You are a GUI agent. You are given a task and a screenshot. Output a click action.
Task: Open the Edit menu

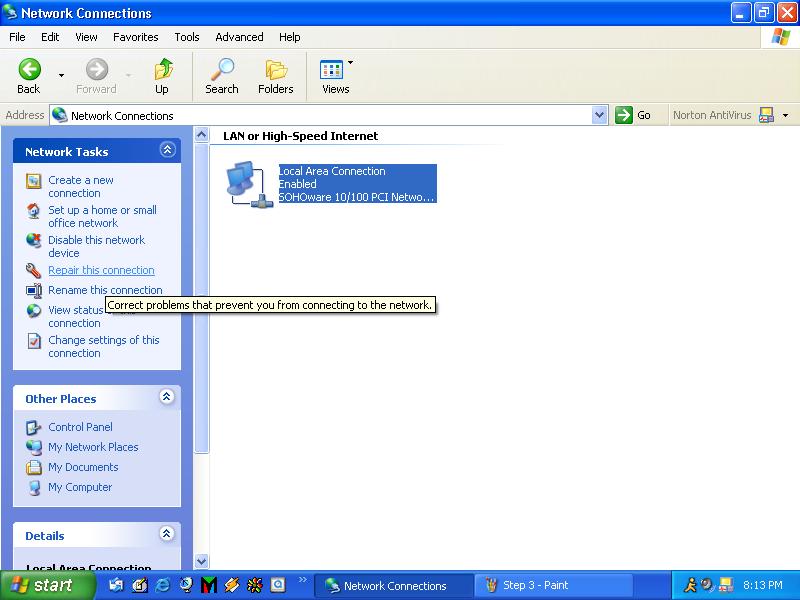(x=50, y=37)
